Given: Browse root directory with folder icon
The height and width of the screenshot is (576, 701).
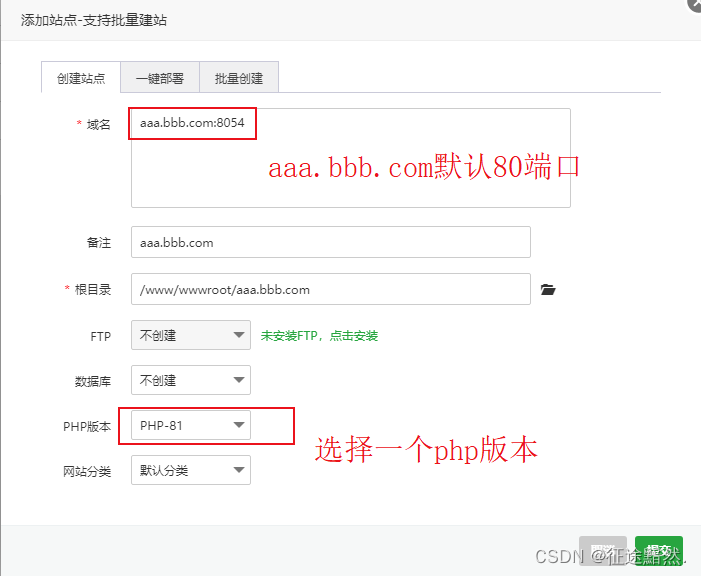Looking at the screenshot, I should point(548,289).
